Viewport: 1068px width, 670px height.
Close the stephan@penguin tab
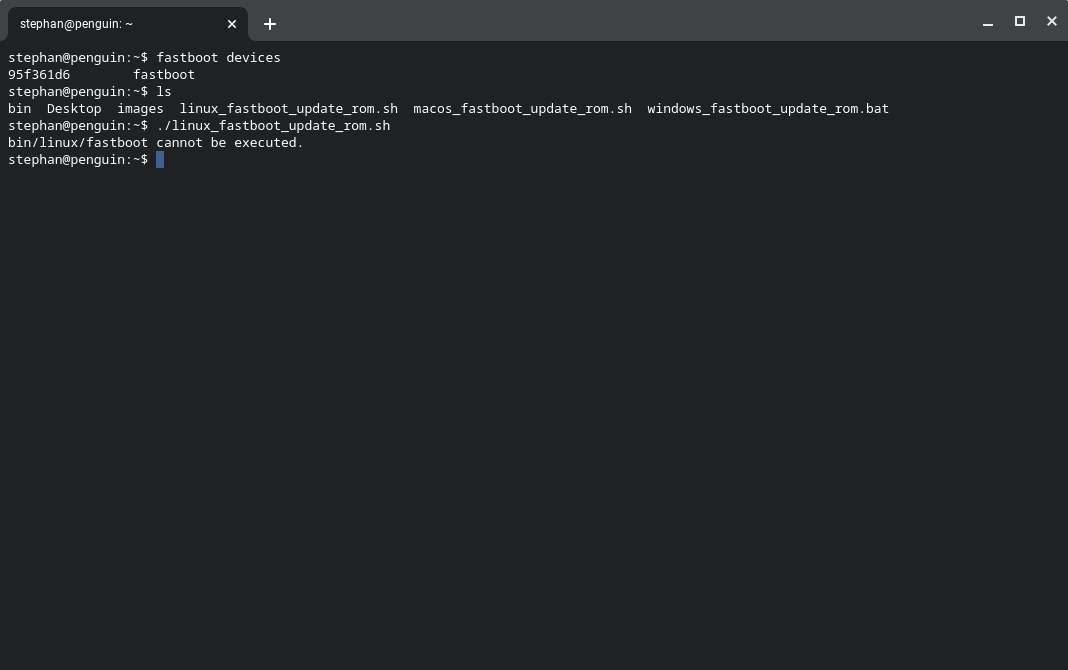pos(232,24)
